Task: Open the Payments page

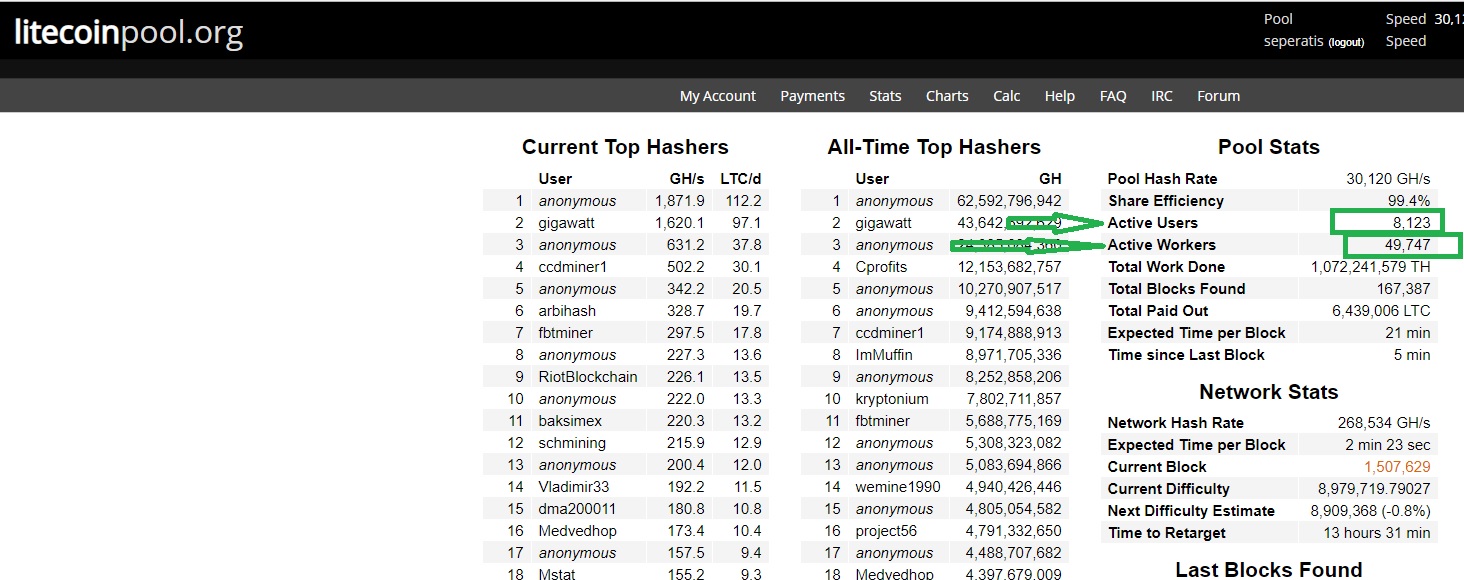Action: pyautogui.click(x=812, y=95)
